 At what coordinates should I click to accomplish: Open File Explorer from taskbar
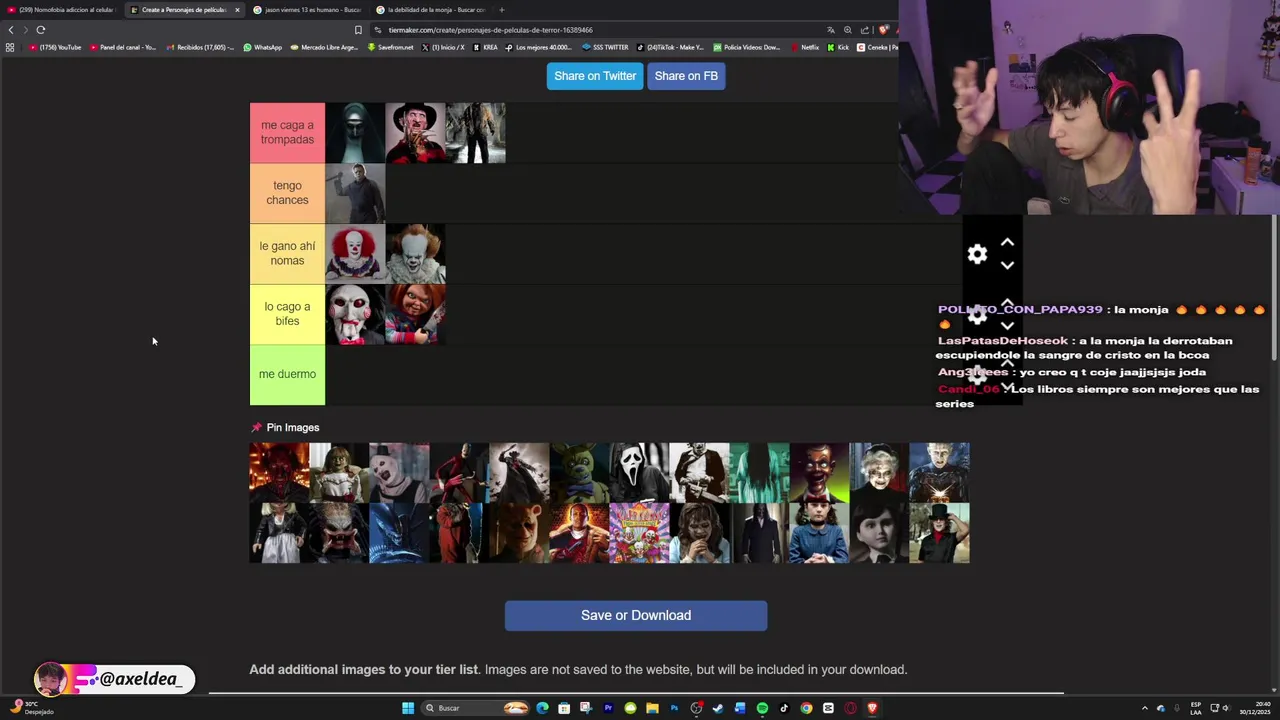(x=652, y=708)
